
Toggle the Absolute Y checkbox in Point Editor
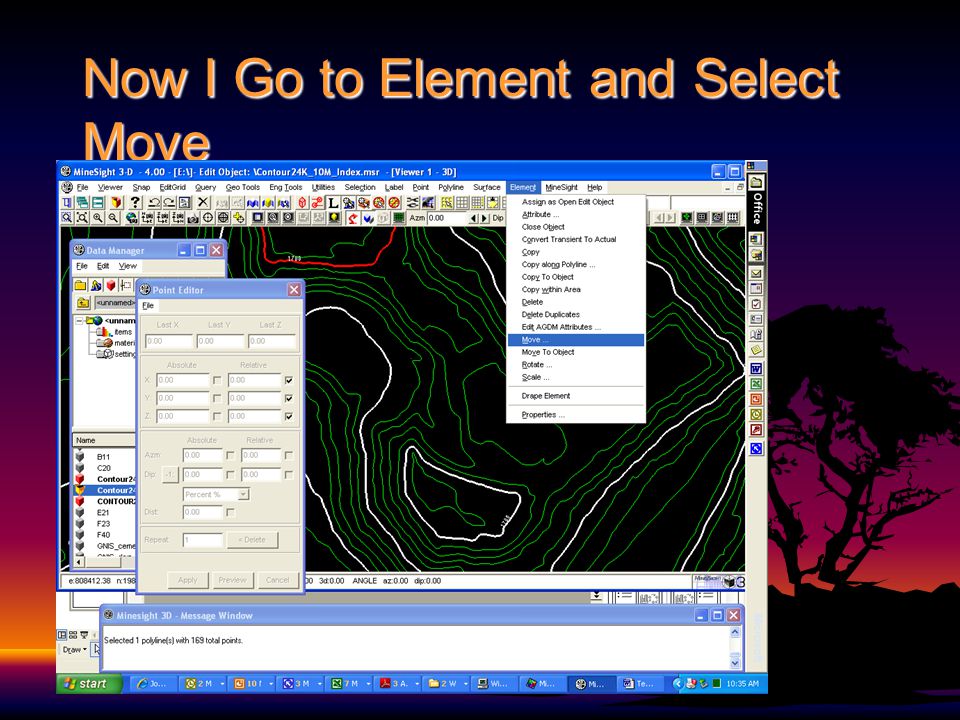(217, 398)
